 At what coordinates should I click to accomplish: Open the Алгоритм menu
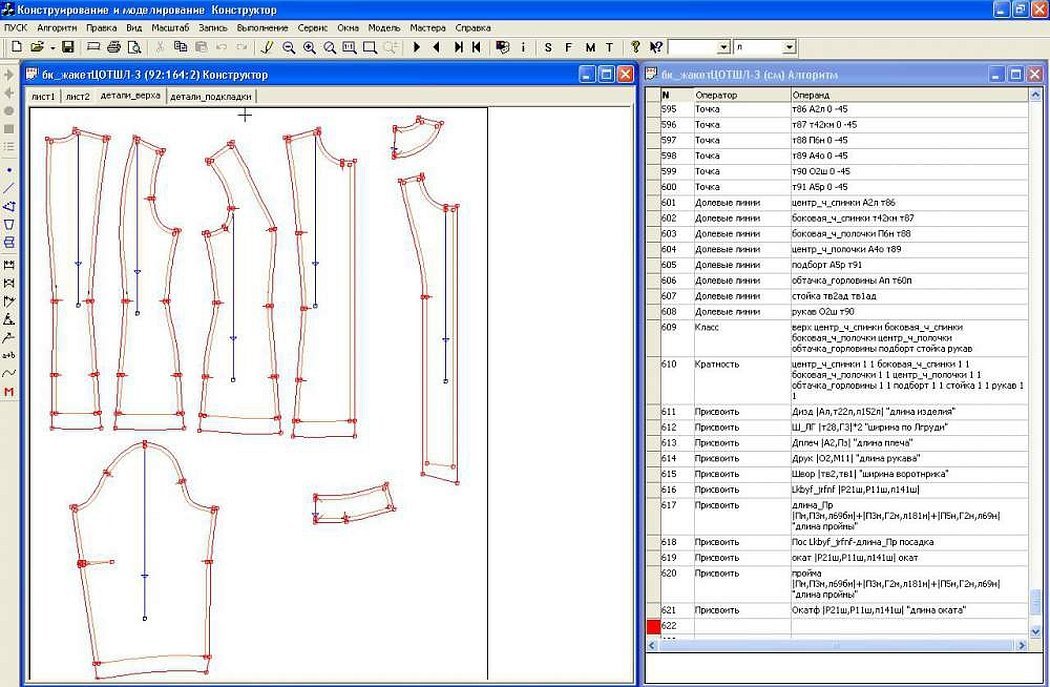pyautogui.click(x=57, y=28)
